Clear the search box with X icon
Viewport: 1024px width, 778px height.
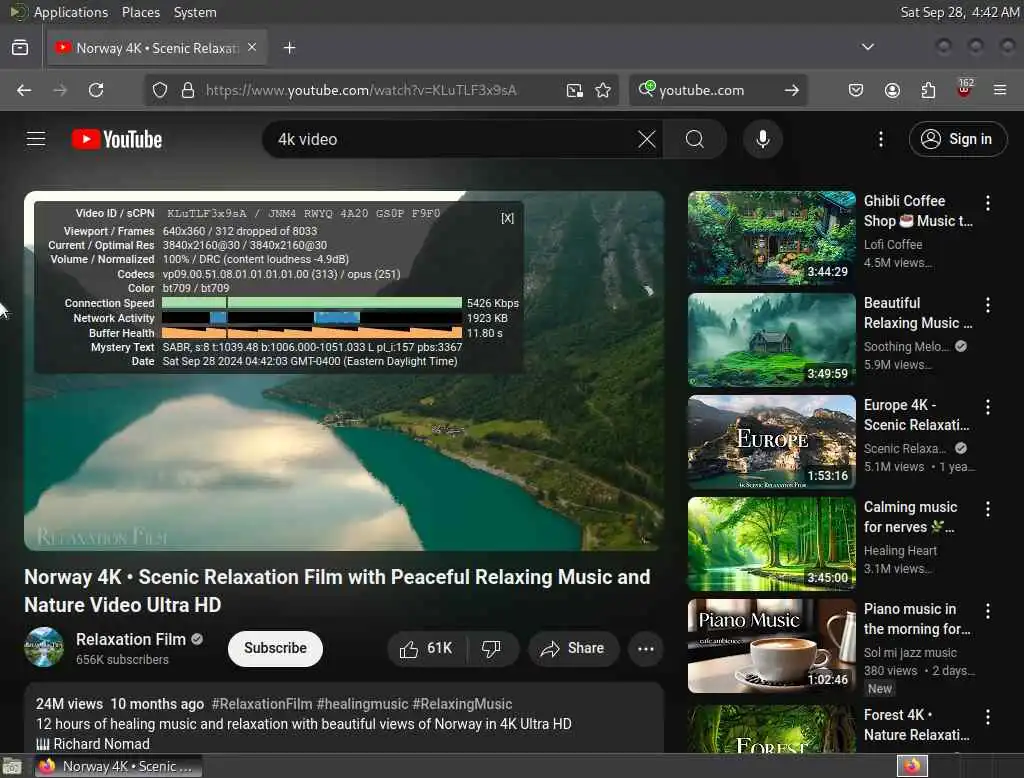(x=647, y=139)
